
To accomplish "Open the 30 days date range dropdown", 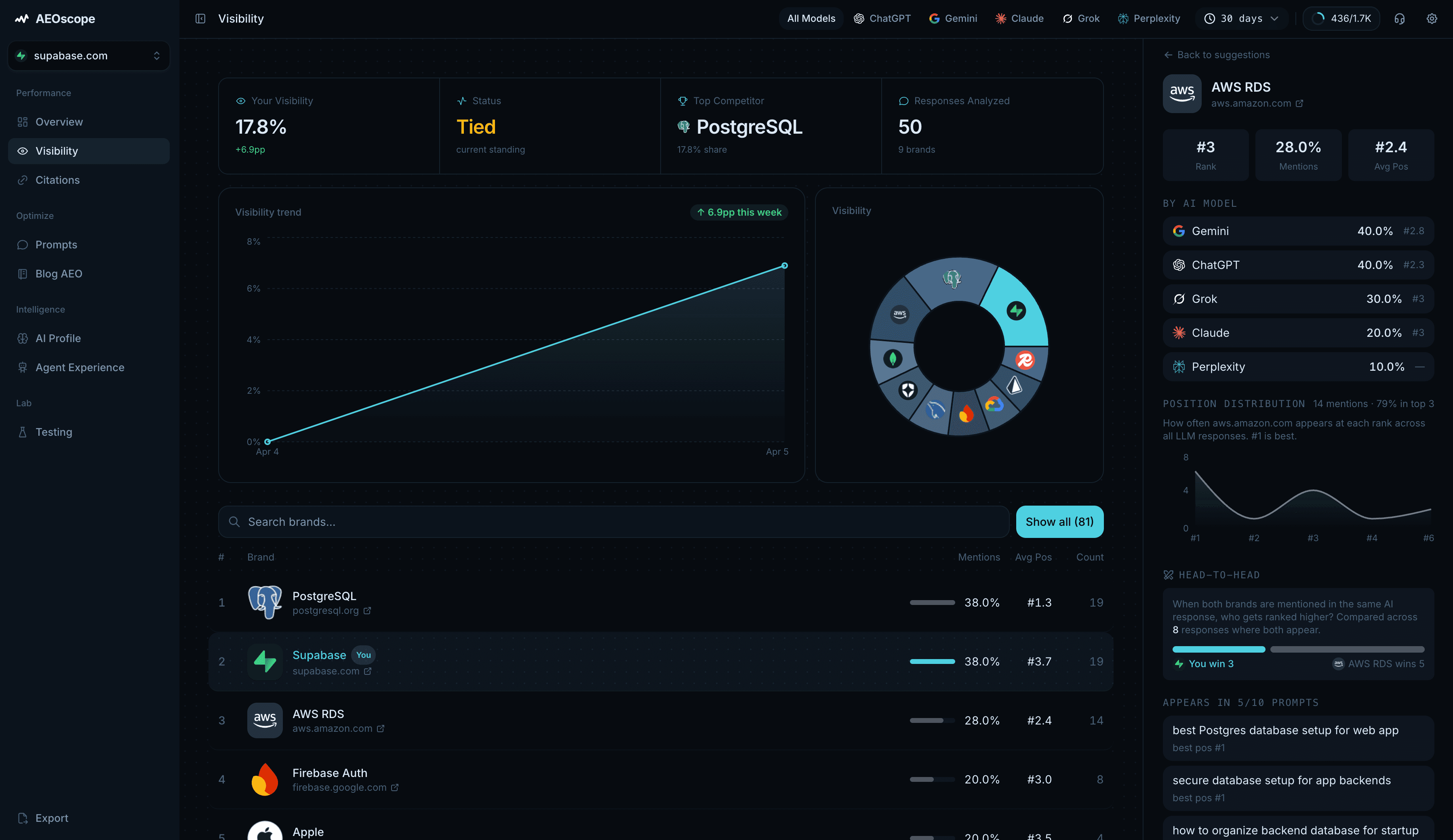I will pyautogui.click(x=1241, y=18).
